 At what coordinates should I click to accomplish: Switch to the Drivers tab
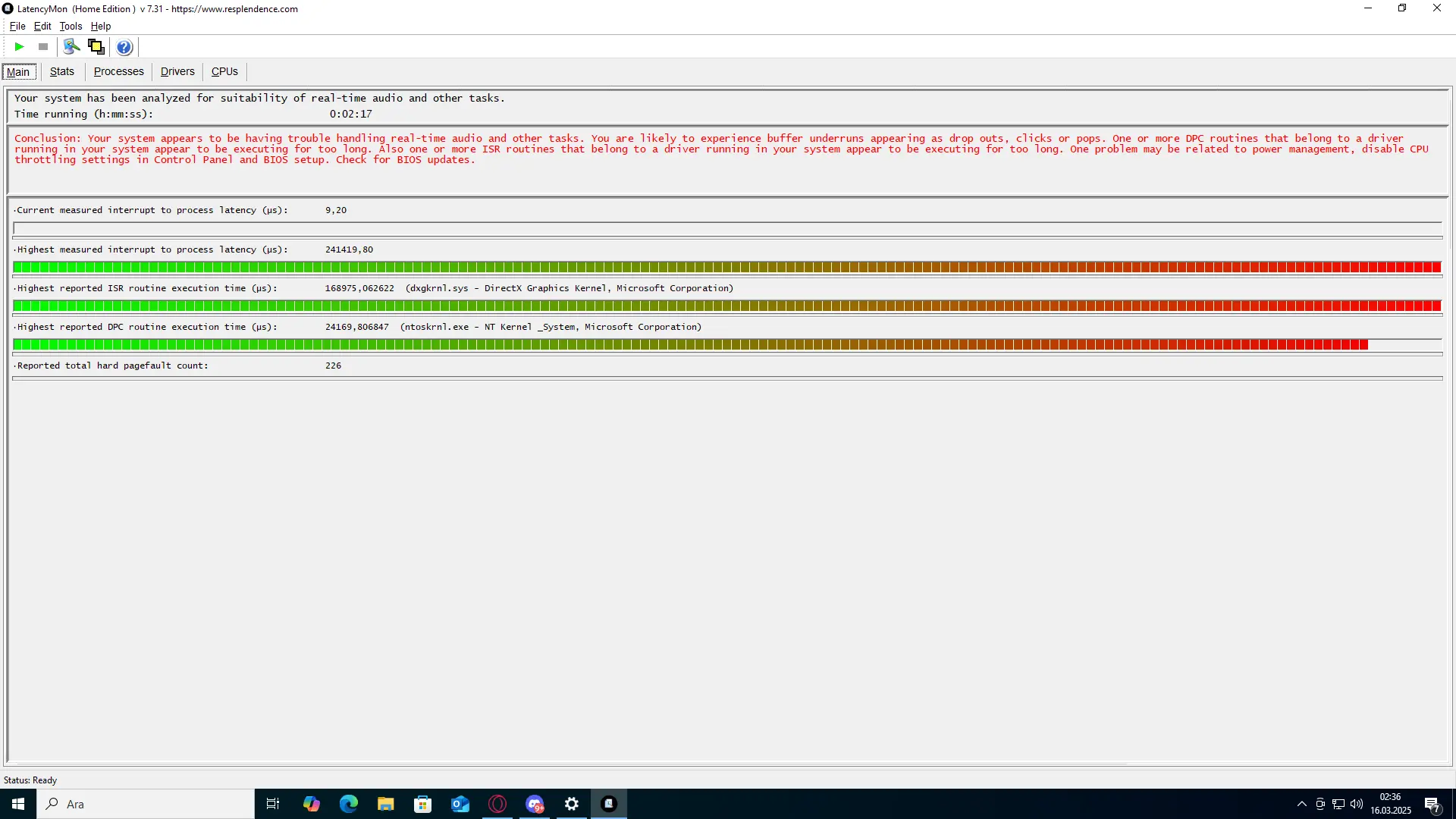tap(177, 71)
